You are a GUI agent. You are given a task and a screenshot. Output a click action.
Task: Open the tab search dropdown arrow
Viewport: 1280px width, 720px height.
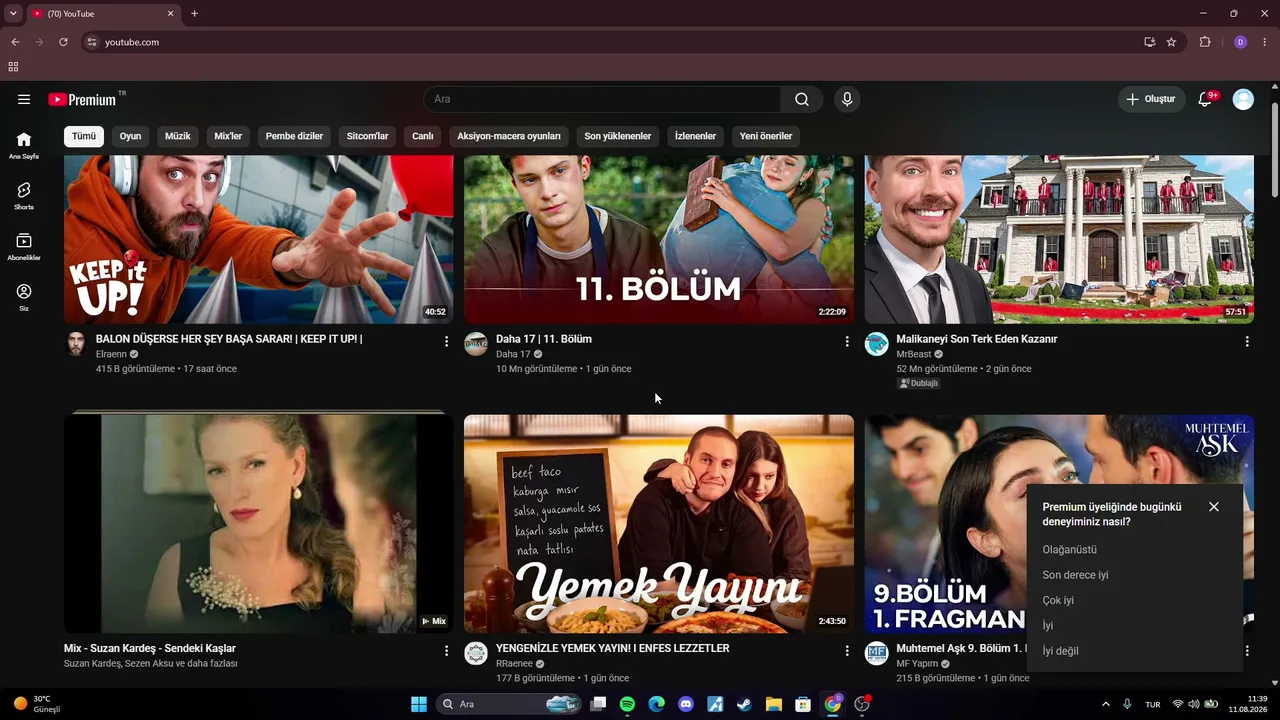click(13, 14)
